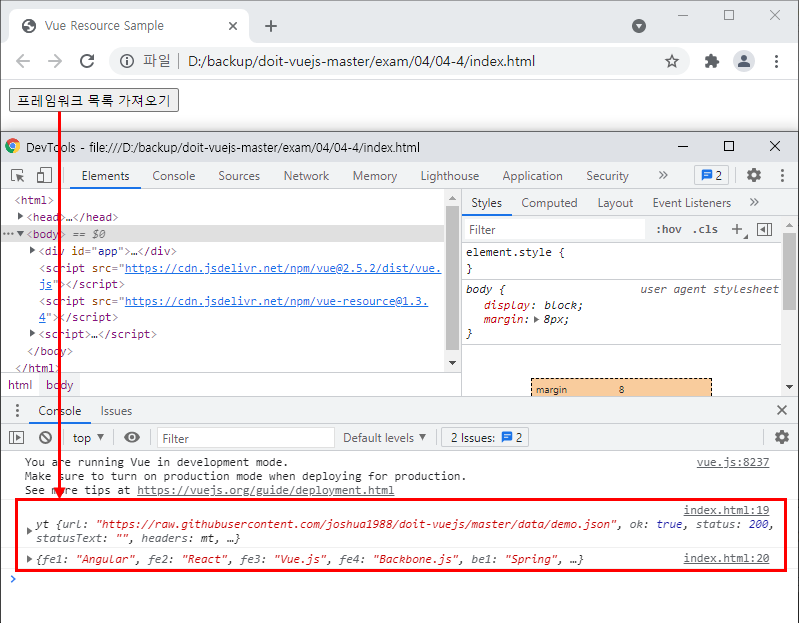Viewport: 799px width, 623px height.
Task: Open the Default levels dropdown
Action: [x=384, y=438]
